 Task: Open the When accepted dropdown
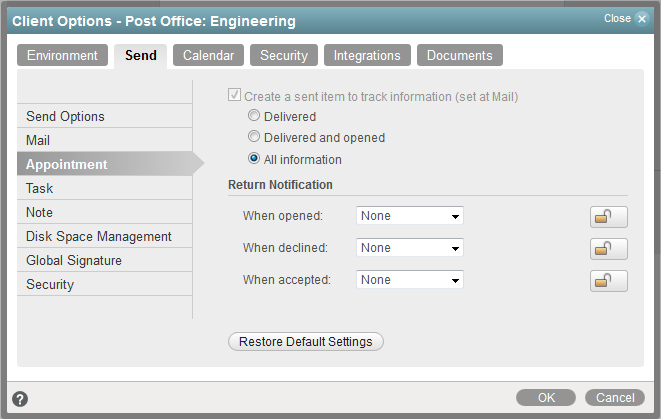(x=410, y=280)
